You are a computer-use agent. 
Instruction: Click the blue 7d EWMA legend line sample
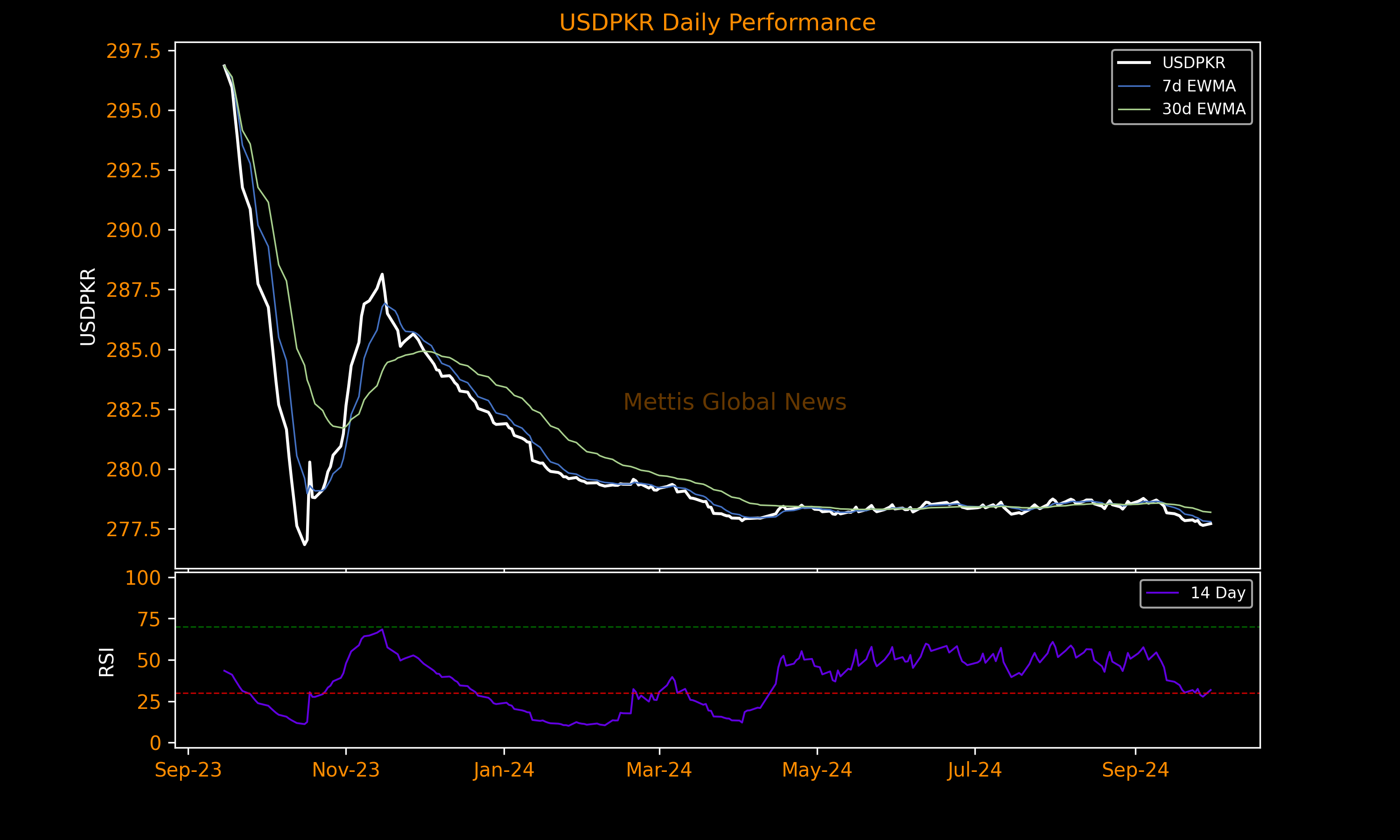tap(1134, 86)
